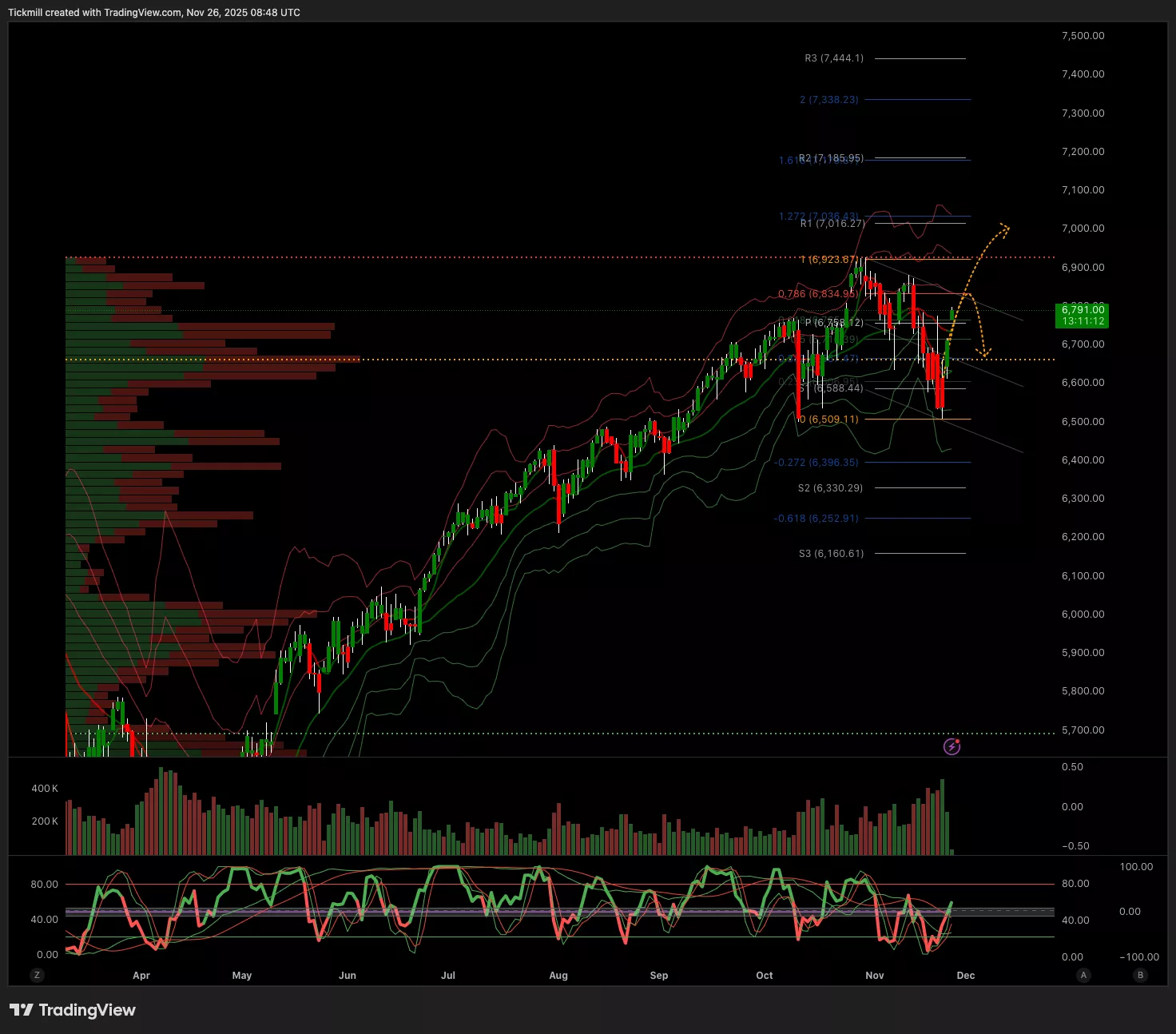
Task: Click the purple lightning event marker icon
Action: click(952, 746)
